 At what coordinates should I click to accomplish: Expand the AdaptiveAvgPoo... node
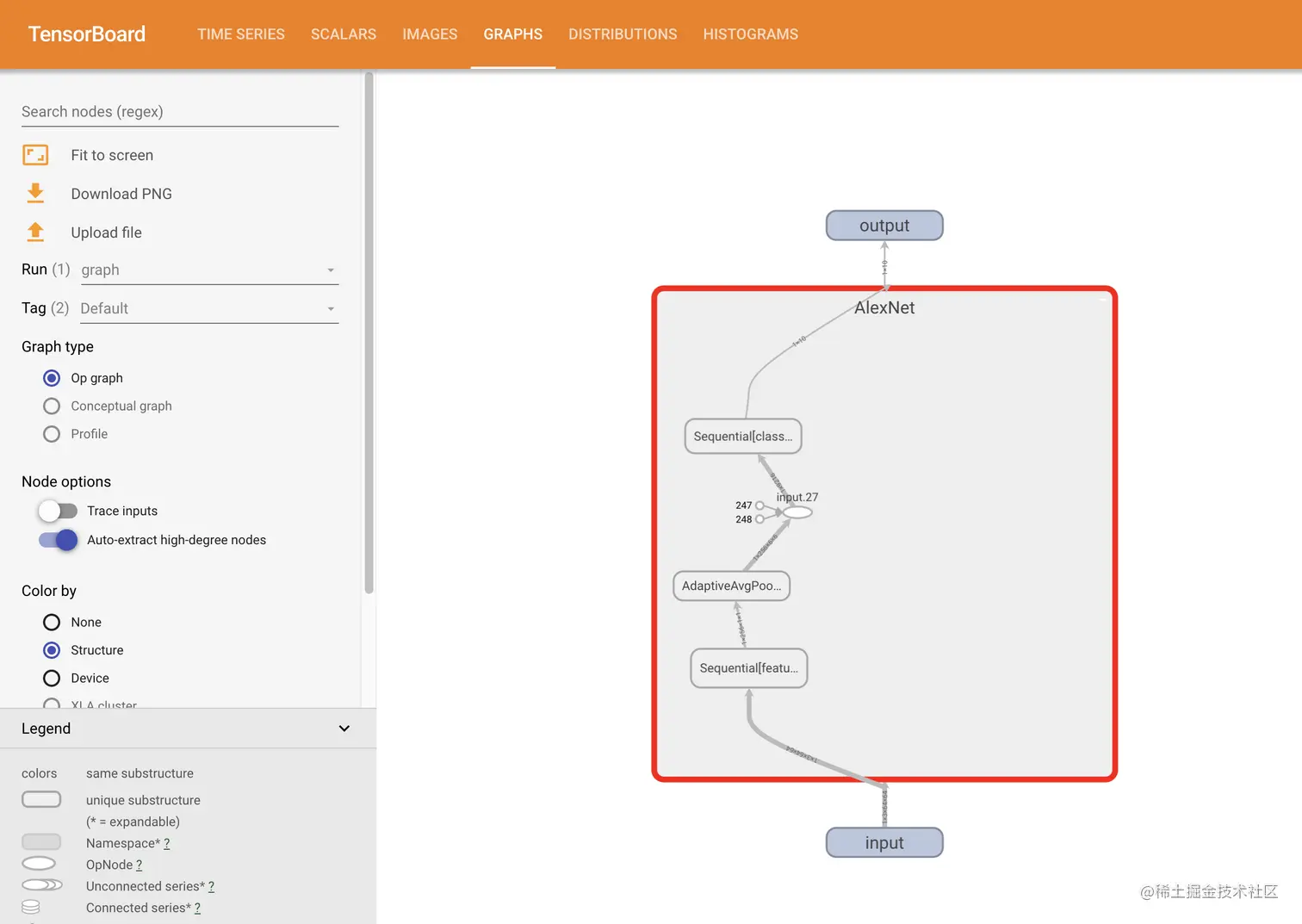pyautogui.click(x=731, y=586)
